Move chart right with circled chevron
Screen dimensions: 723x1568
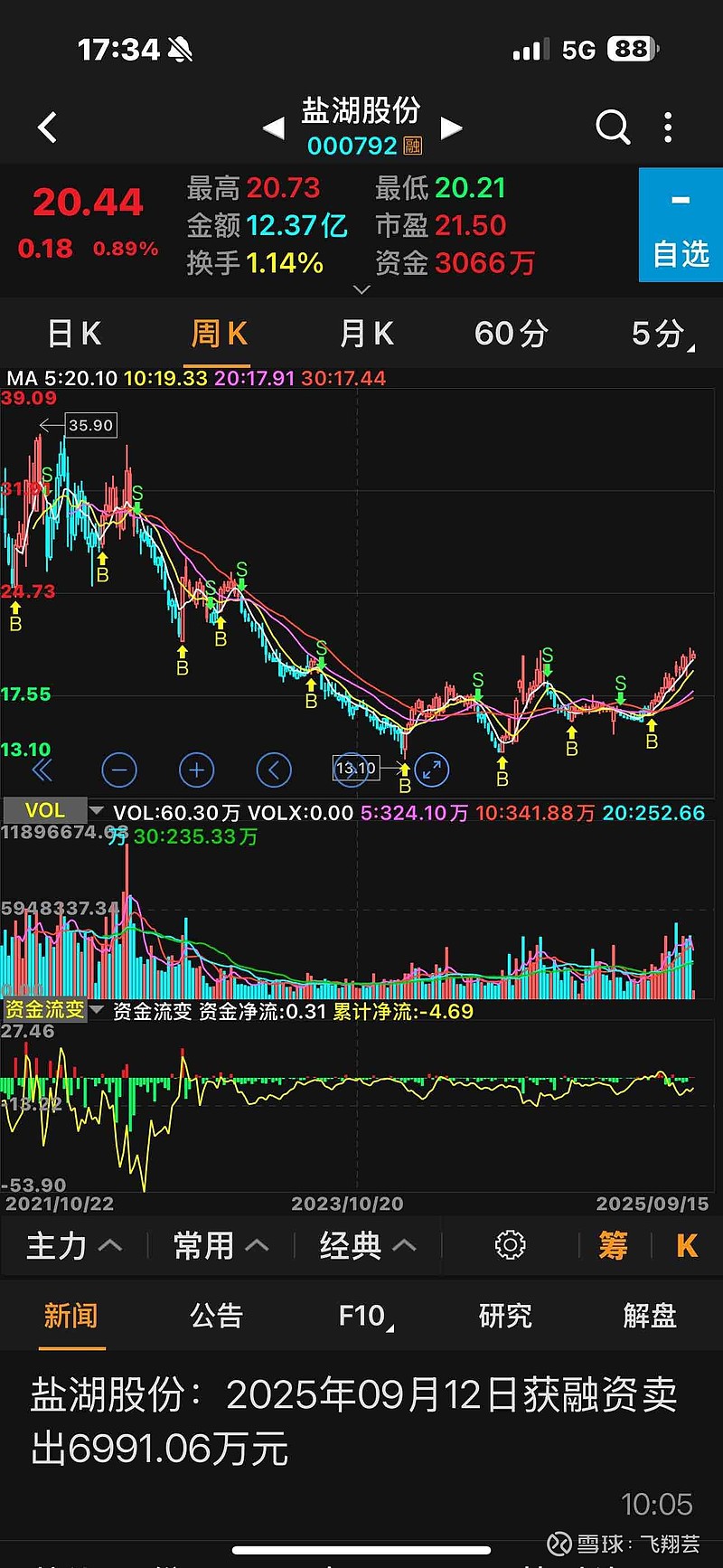pos(352,770)
